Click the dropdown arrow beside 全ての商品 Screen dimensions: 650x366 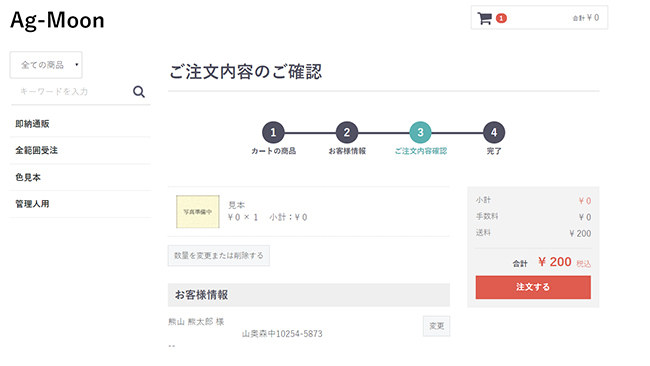coord(77,64)
